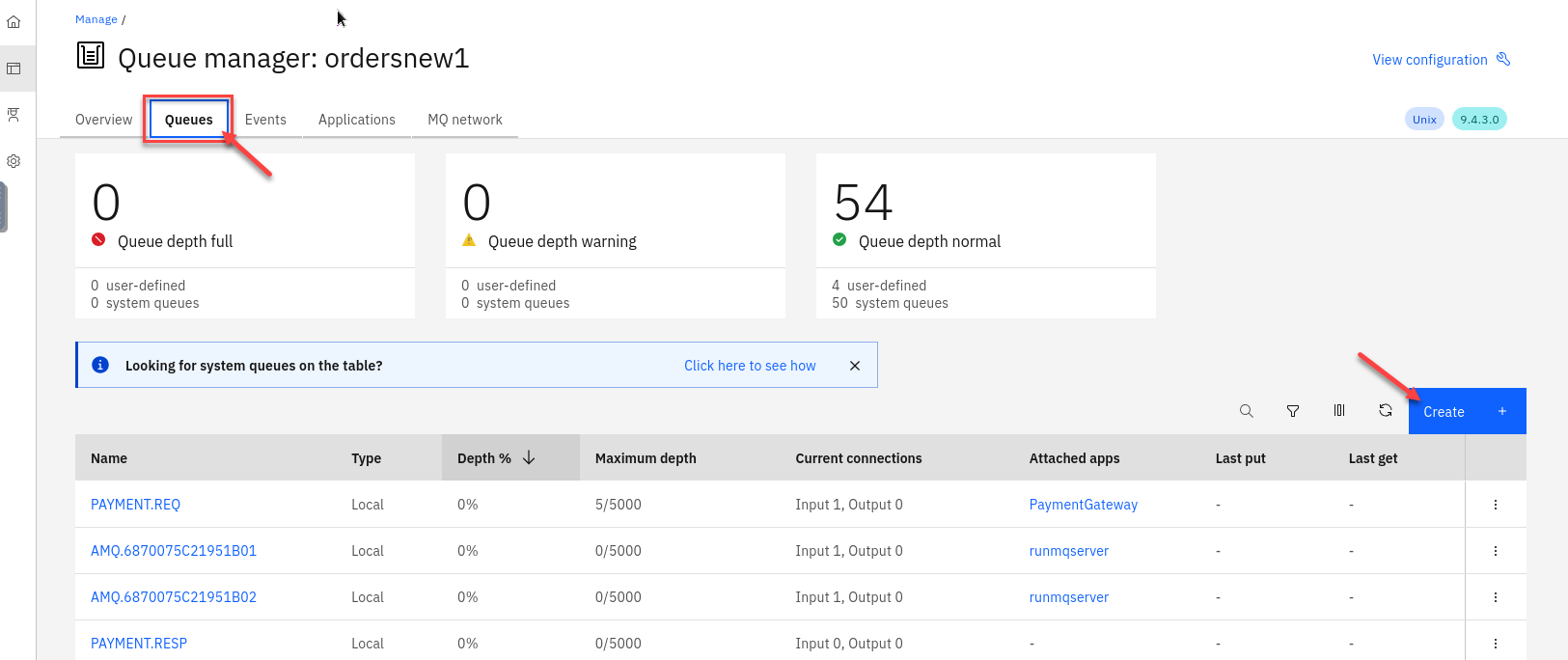This screenshot has width=1568, height=660.
Task: Open the overflow menu for PAYMENT.REQ row
Action: (1495, 505)
